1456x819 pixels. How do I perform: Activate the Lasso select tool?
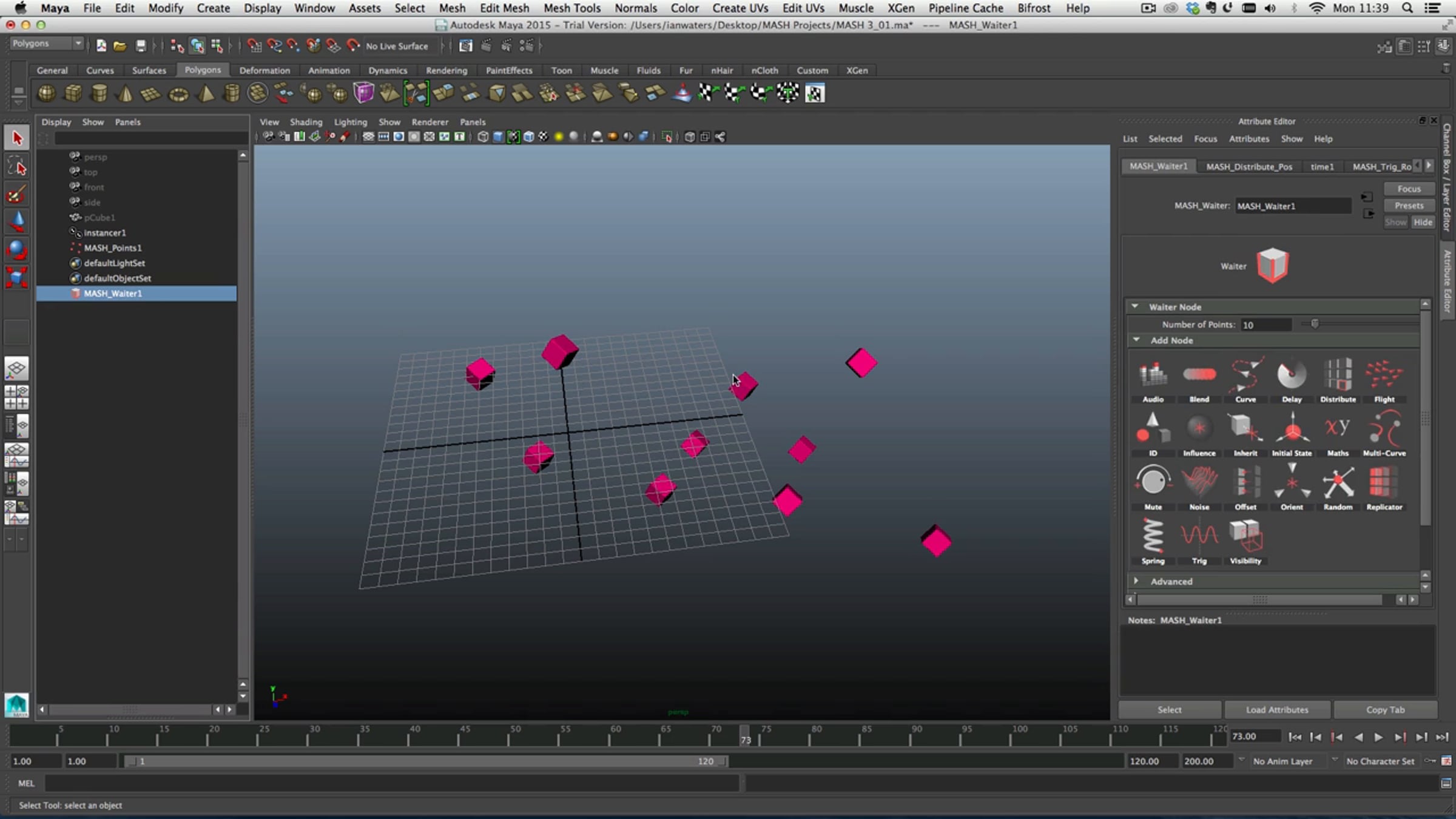[17, 166]
